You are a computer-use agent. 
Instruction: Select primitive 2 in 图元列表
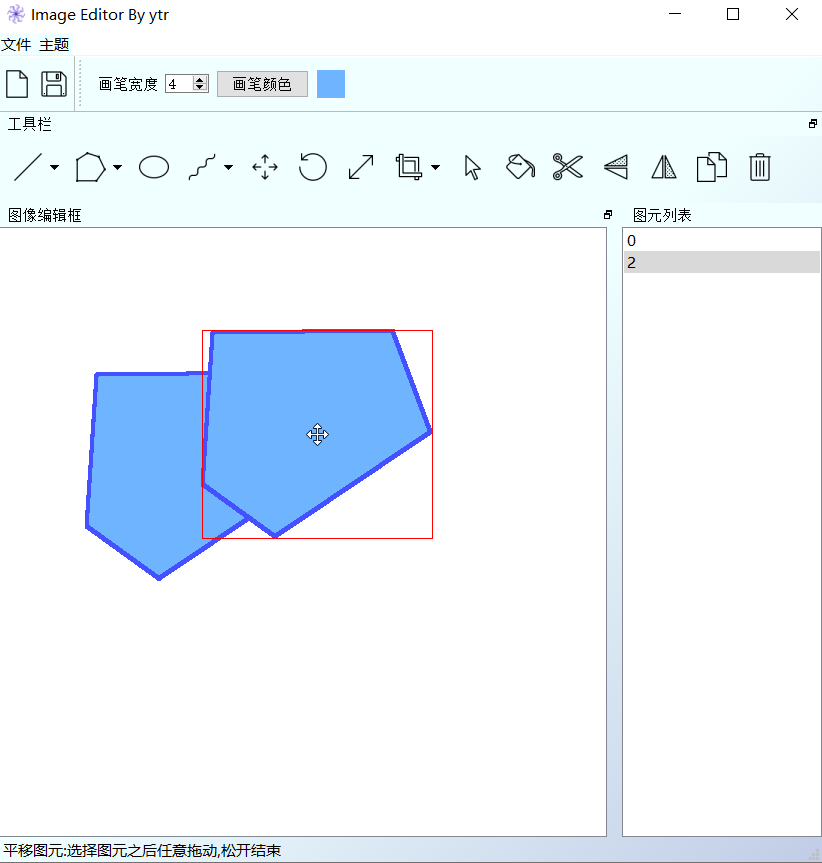click(721, 263)
